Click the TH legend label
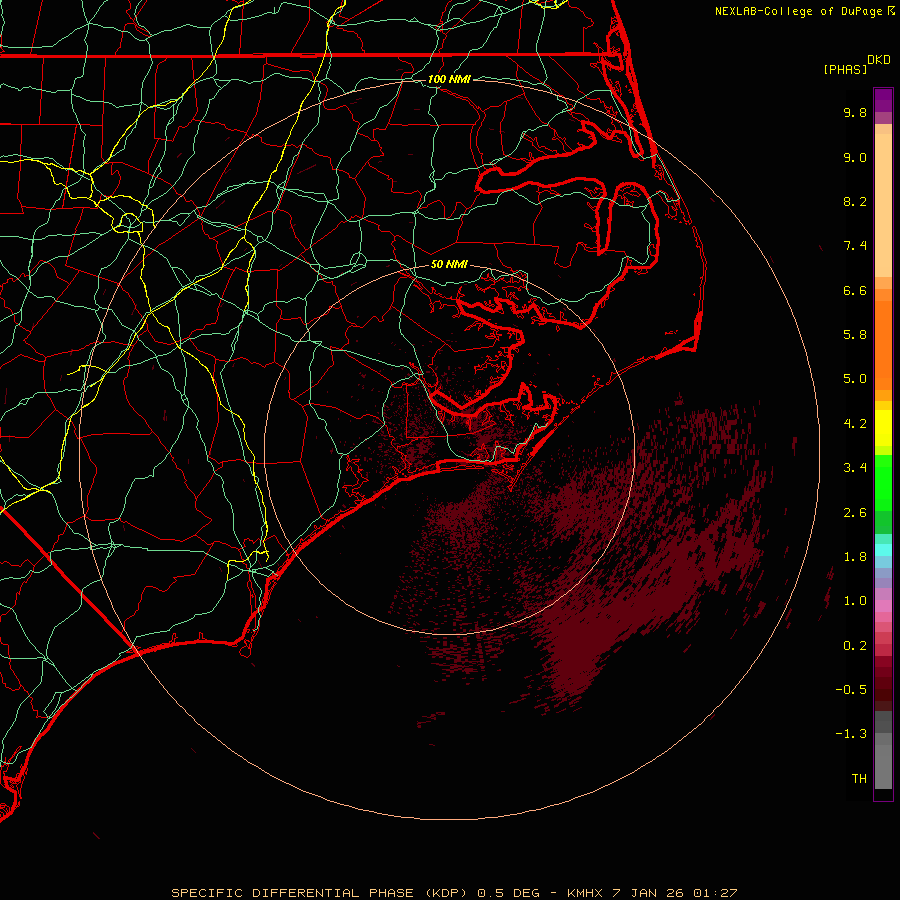Screen dimensions: 900x900 (x=859, y=779)
